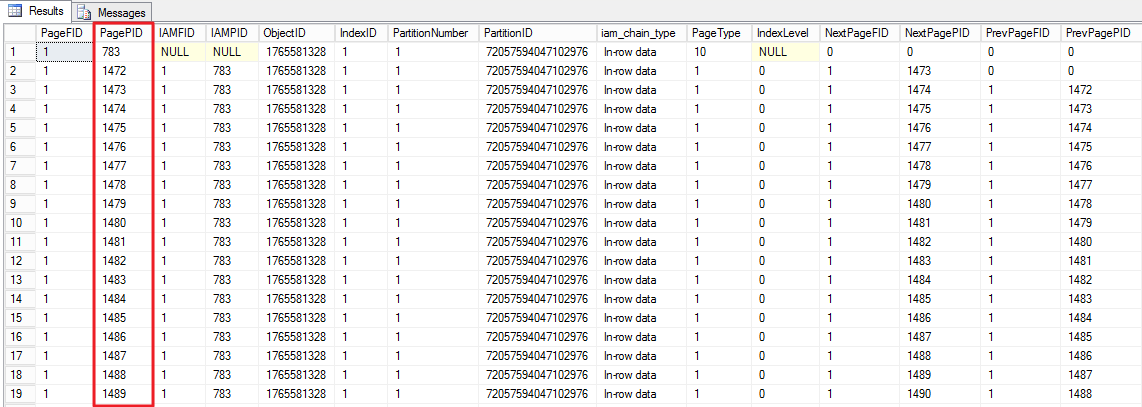This screenshot has width=1142, height=407.
Task: Select the iam_chain_type column header
Action: pyautogui.click(x=642, y=33)
